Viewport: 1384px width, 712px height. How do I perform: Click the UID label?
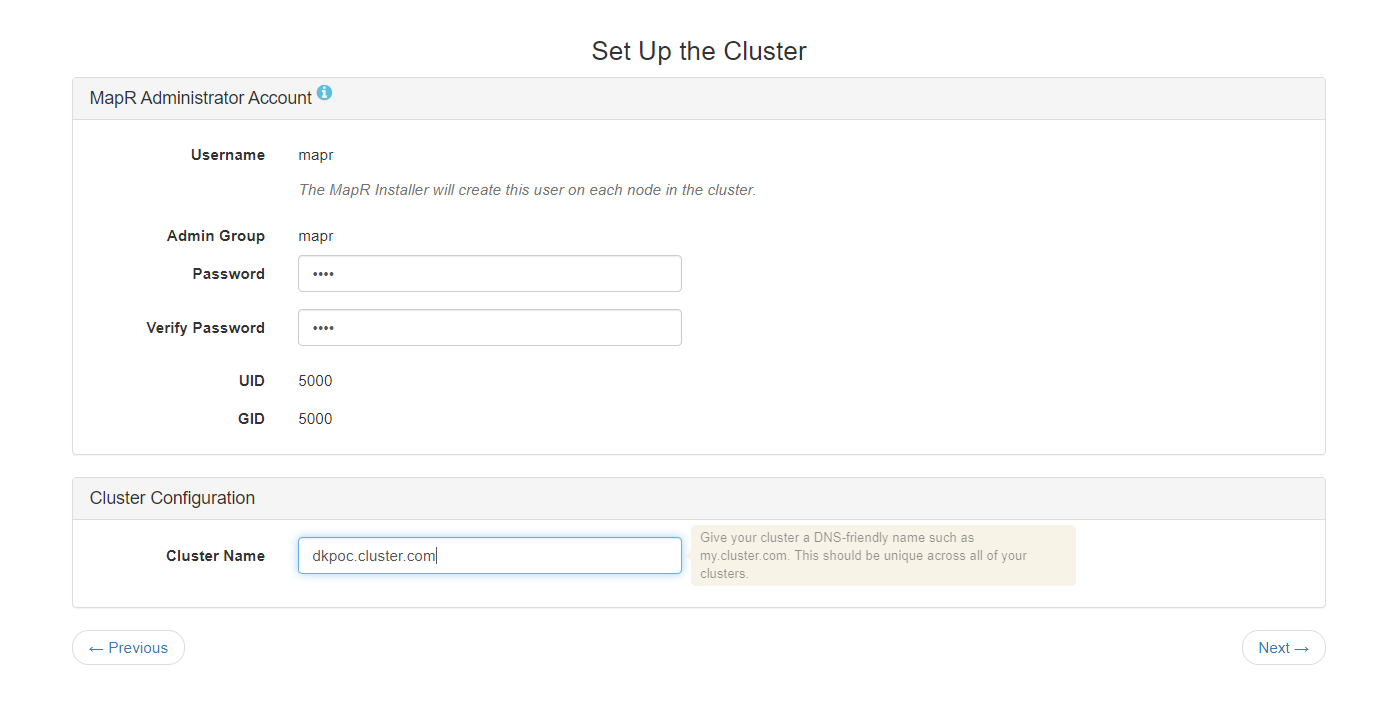[252, 381]
